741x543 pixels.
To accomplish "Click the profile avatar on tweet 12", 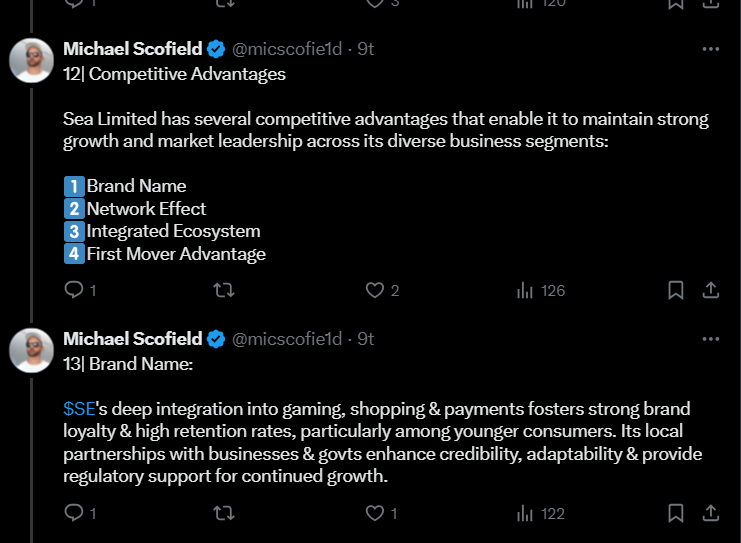I will 31,61.
